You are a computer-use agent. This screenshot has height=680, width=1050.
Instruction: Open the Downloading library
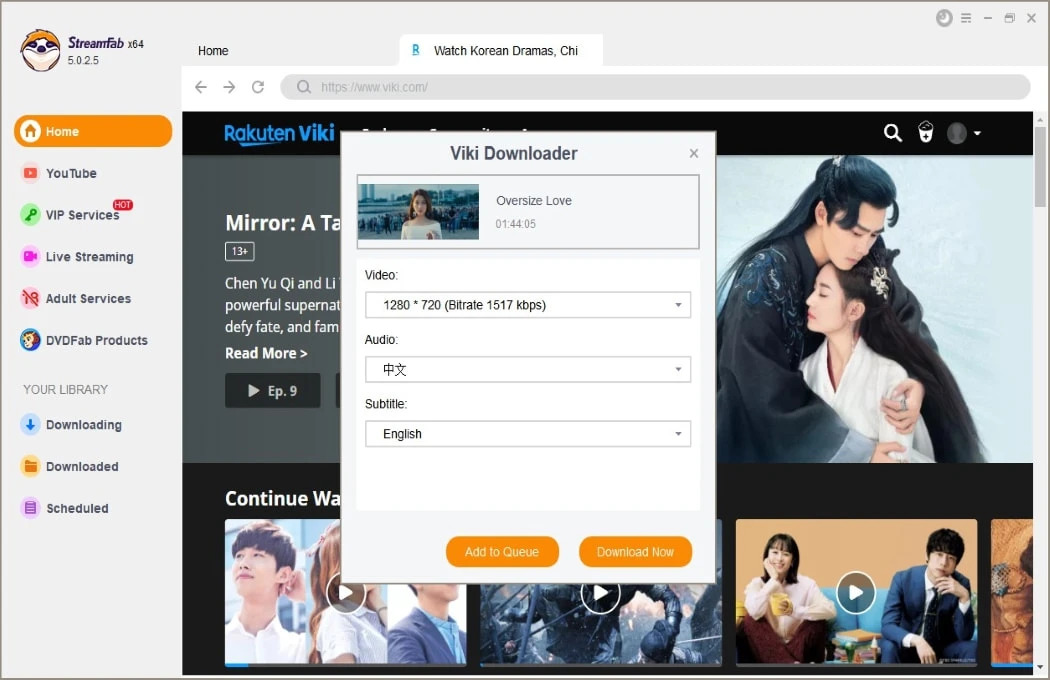pos(84,425)
